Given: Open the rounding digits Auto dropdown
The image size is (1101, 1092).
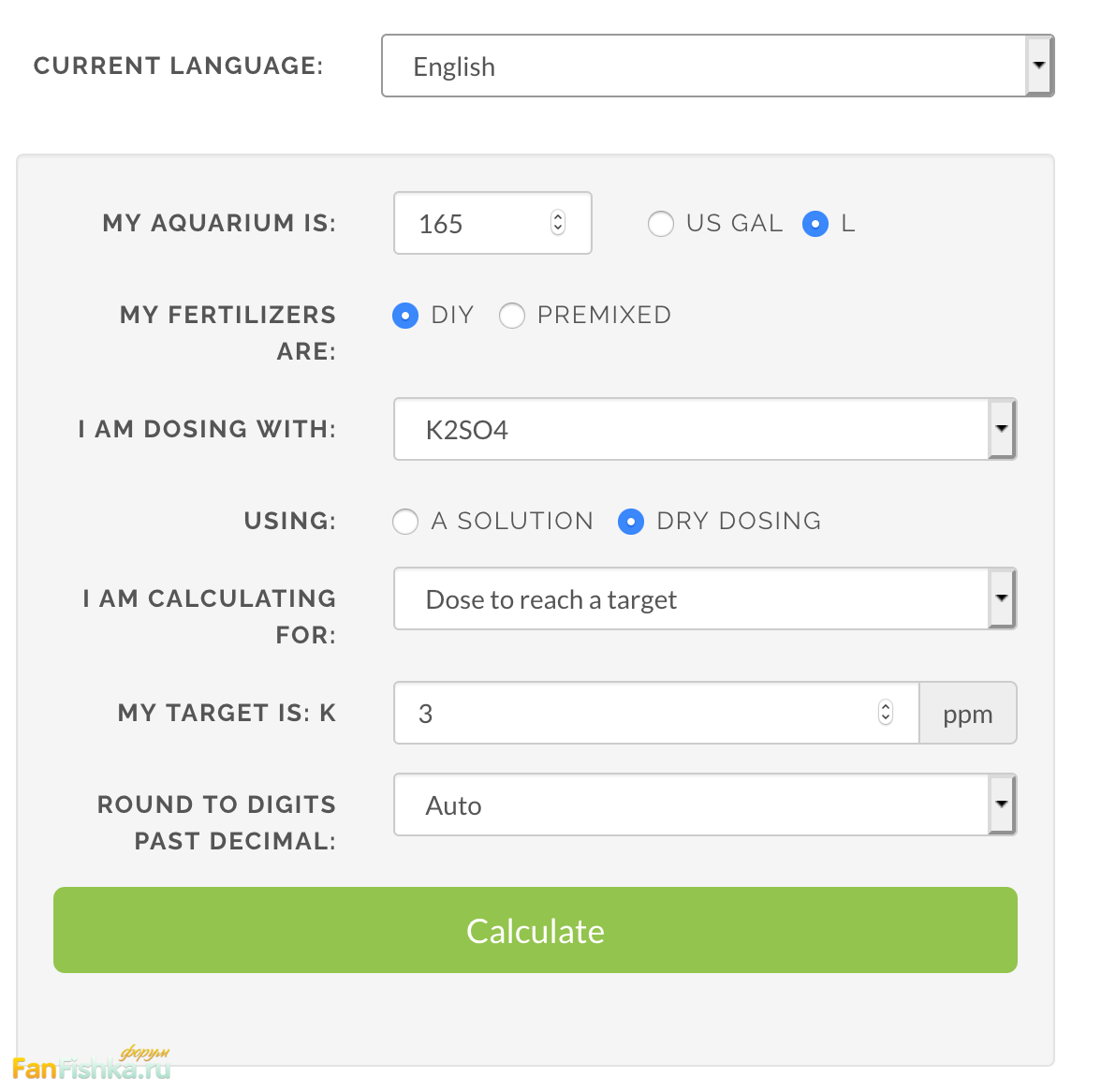Looking at the screenshot, I should [x=704, y=805].
